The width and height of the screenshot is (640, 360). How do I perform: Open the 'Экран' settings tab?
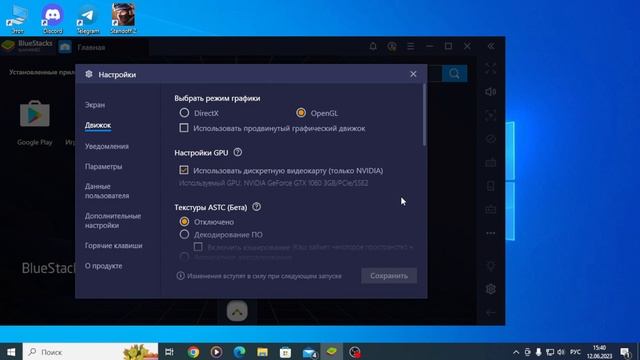click(95, 105)
